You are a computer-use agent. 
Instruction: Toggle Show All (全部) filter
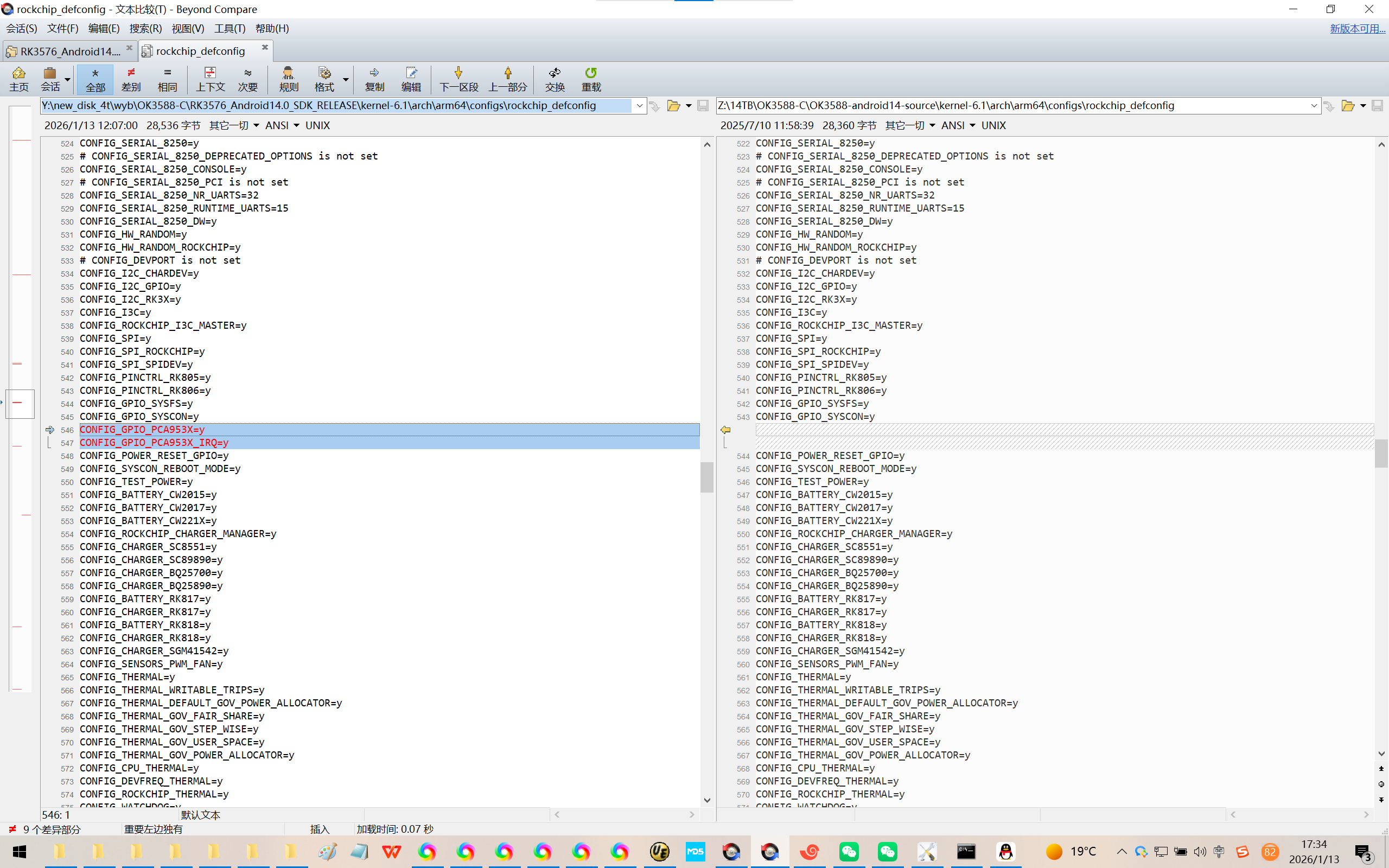95,79
